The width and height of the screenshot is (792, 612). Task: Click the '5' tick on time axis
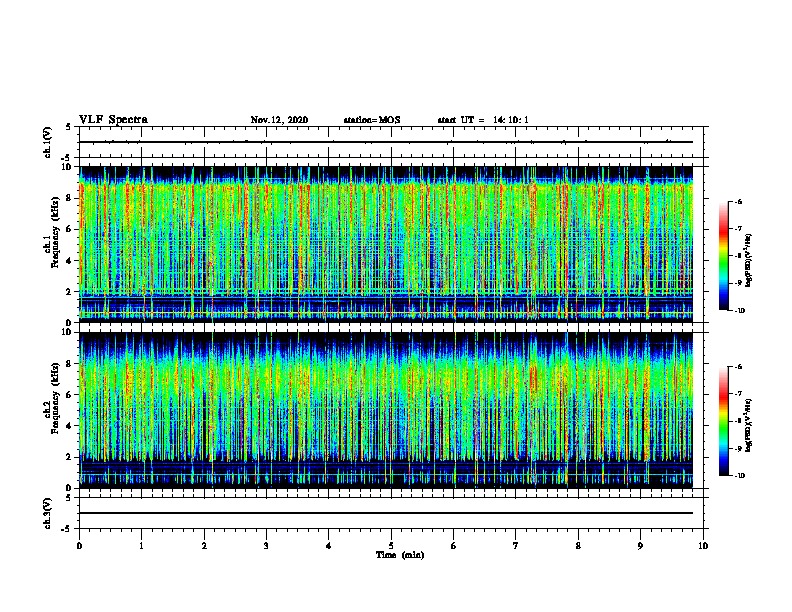pos(391,545)
